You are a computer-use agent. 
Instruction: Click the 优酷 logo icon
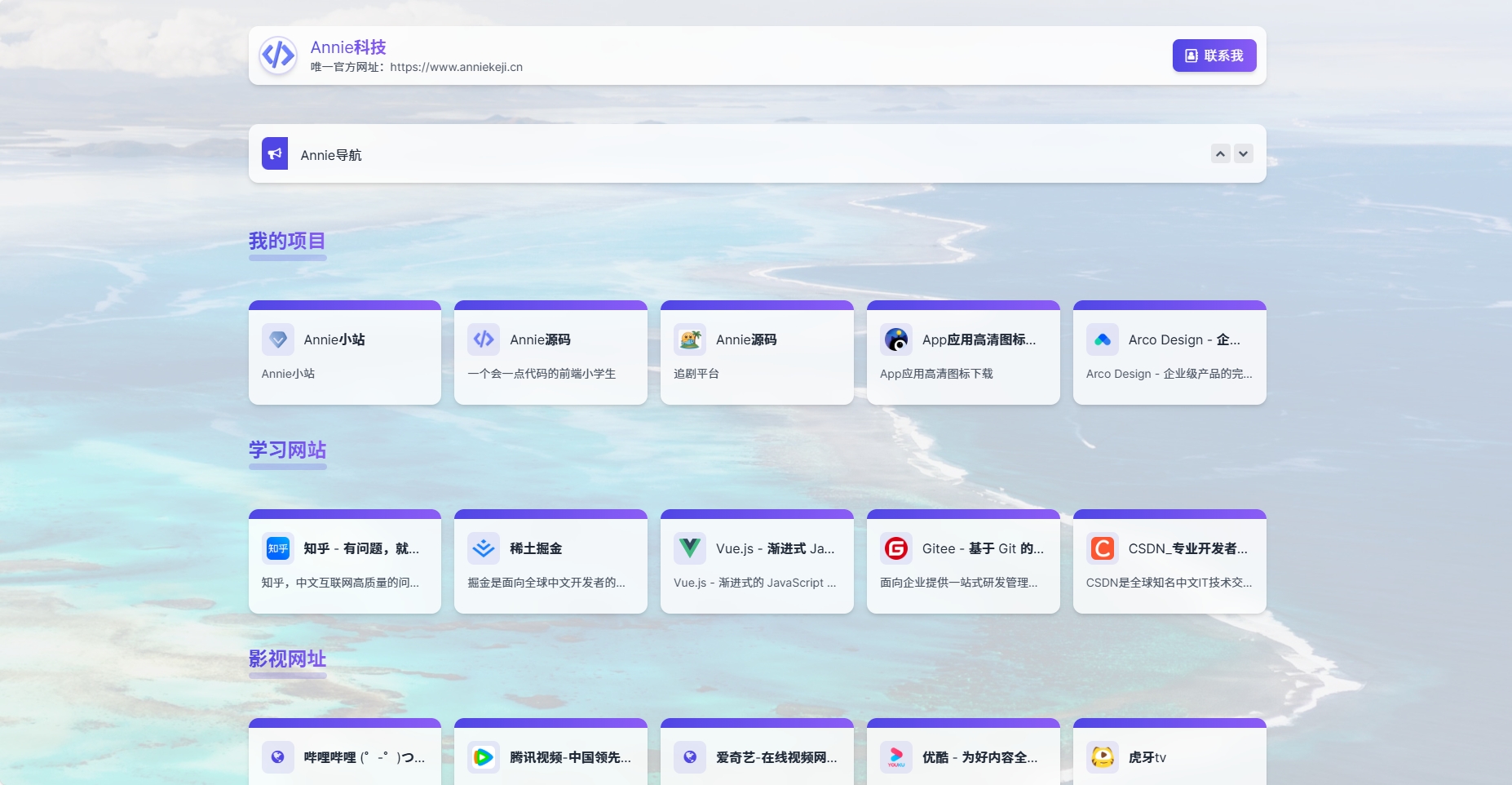click(896, 757)
